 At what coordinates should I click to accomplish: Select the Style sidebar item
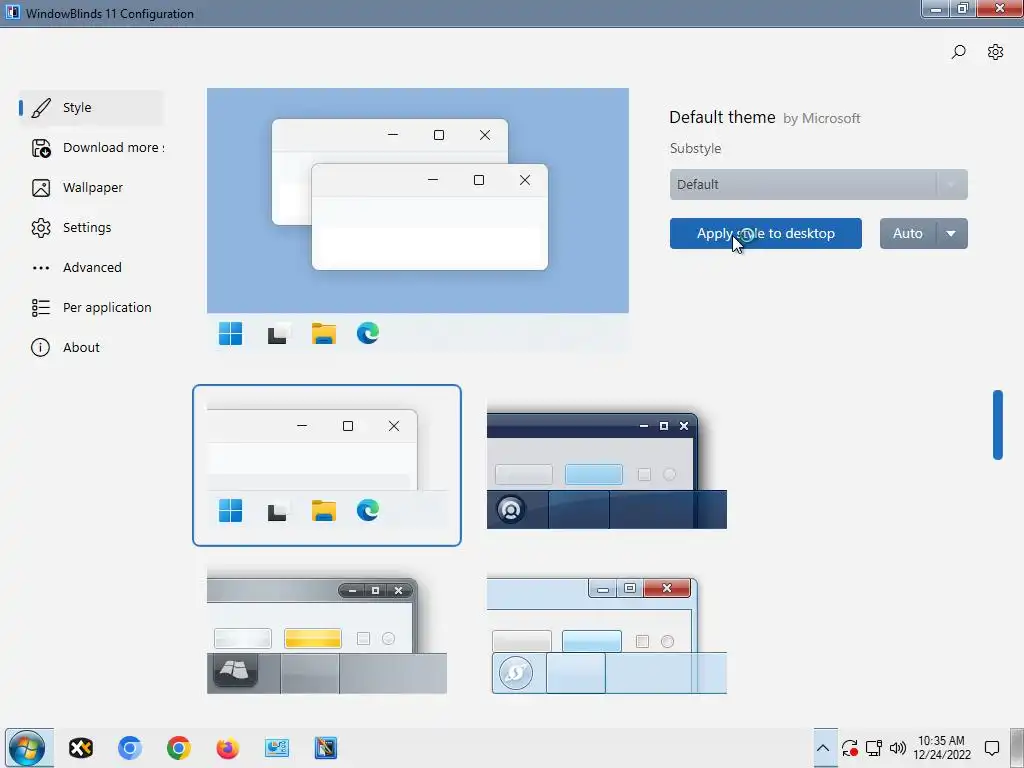click(91, 108)
